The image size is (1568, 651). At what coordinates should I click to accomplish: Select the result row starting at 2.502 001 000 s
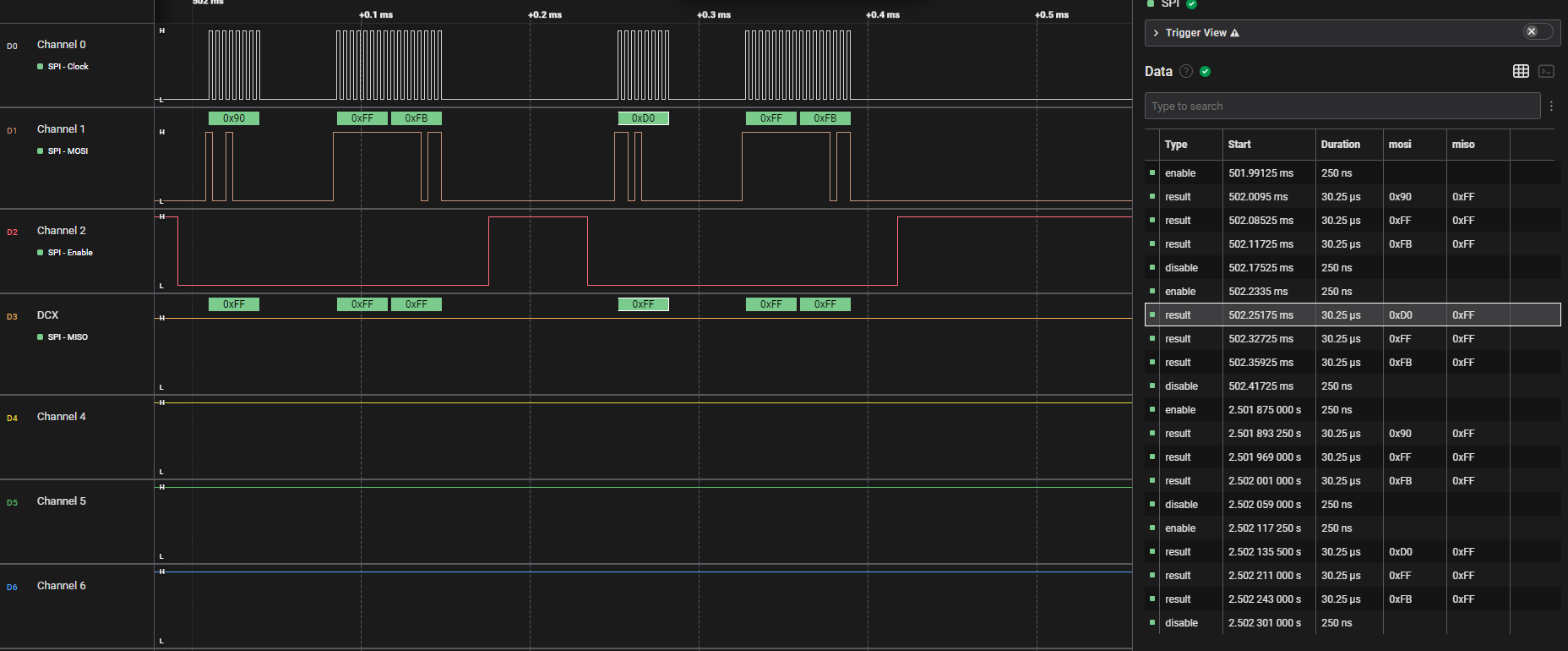pos(1353,480)
